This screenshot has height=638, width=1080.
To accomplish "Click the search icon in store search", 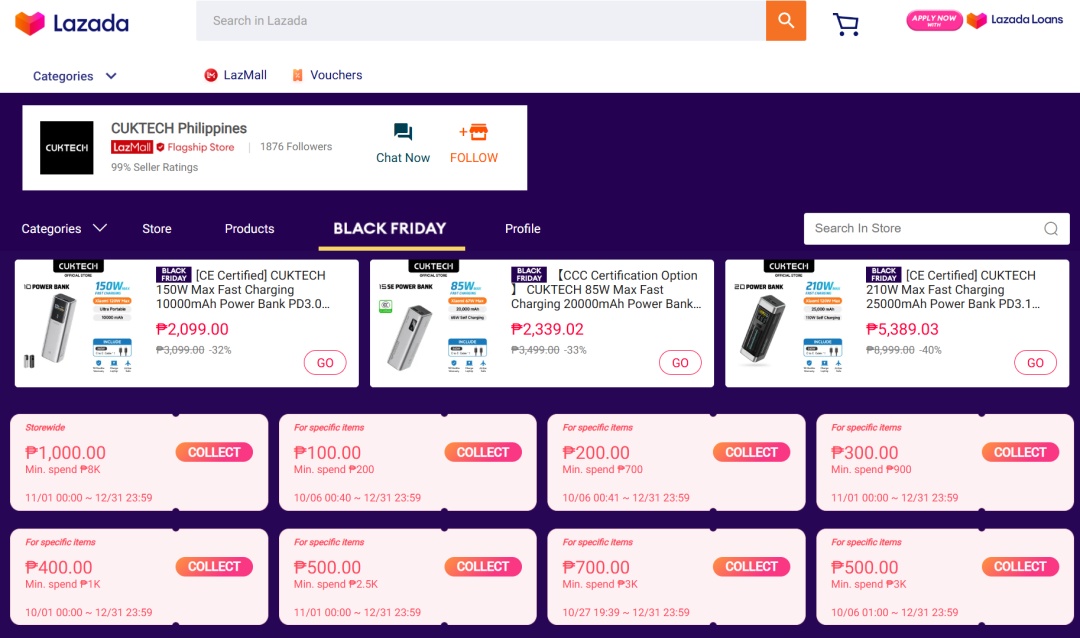I will coord(1051,228).
